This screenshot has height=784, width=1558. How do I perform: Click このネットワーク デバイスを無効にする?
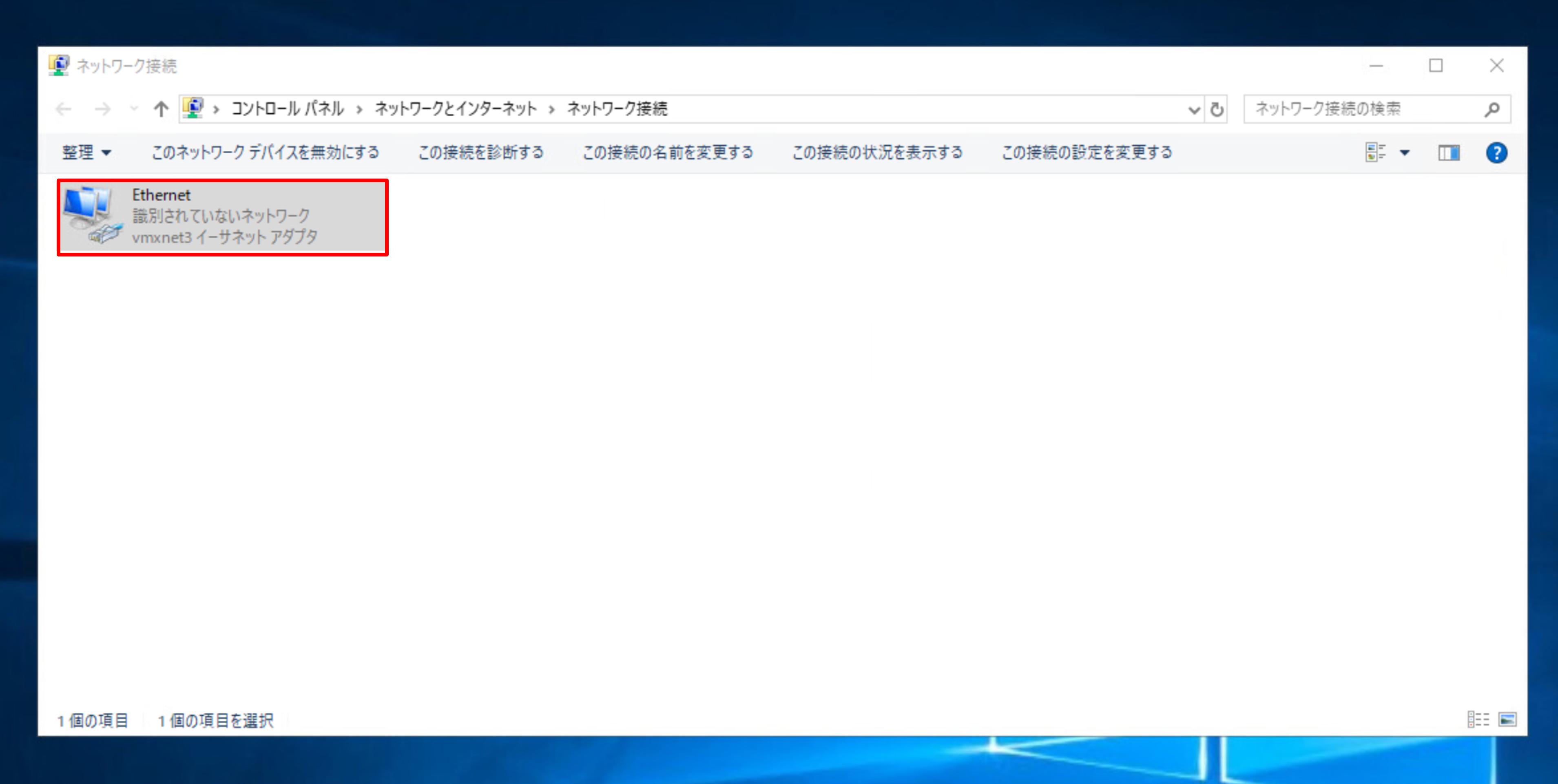pos(265,152)
